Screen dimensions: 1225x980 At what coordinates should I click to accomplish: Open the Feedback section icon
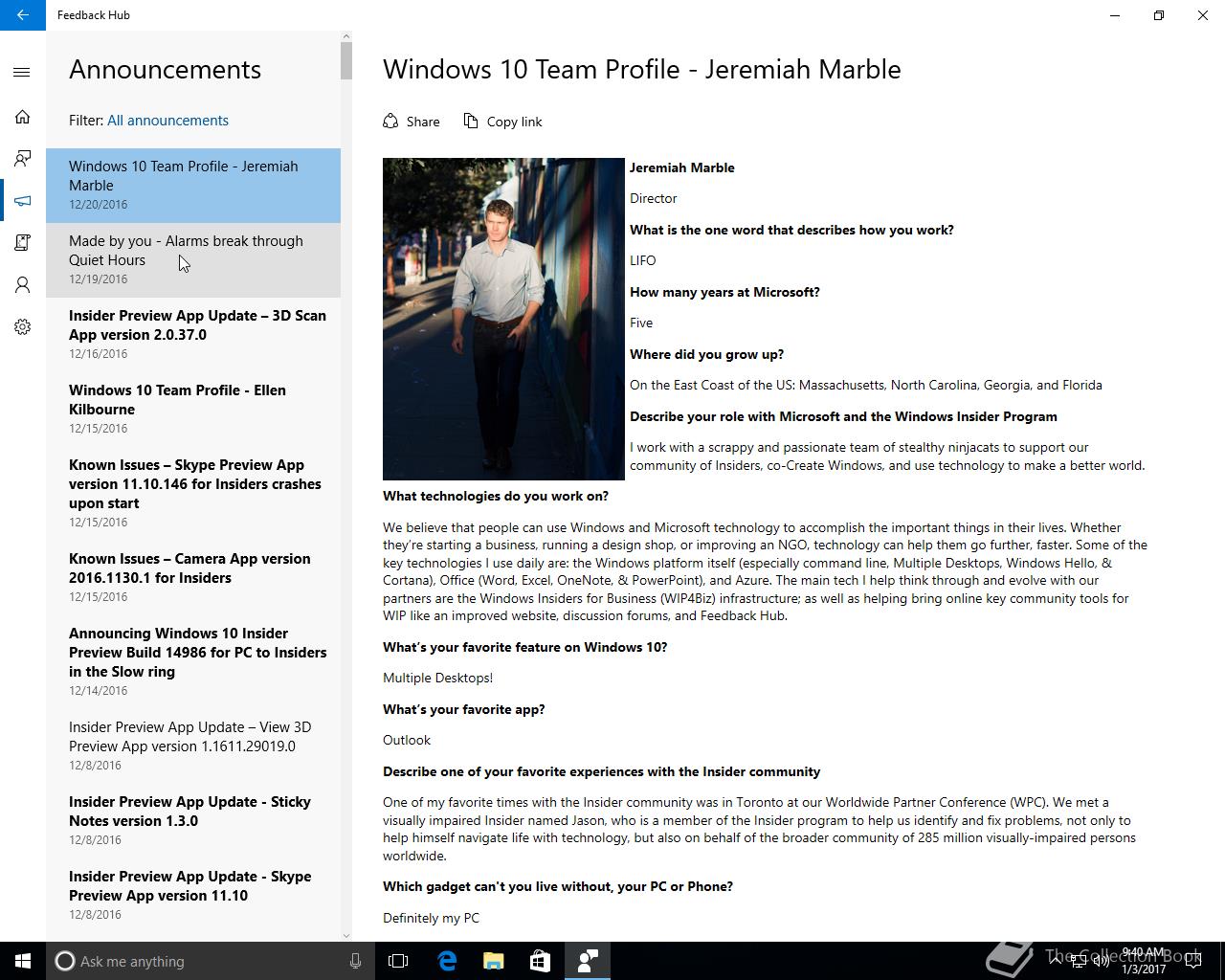tap(22, 159)
